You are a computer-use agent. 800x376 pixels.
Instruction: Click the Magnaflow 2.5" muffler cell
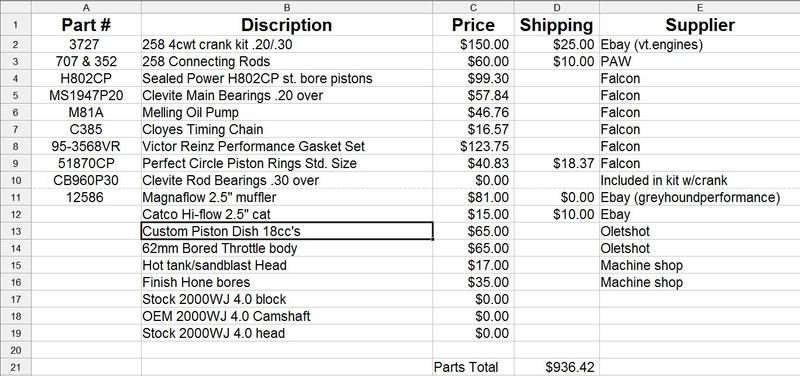click(x=287, y=197)
